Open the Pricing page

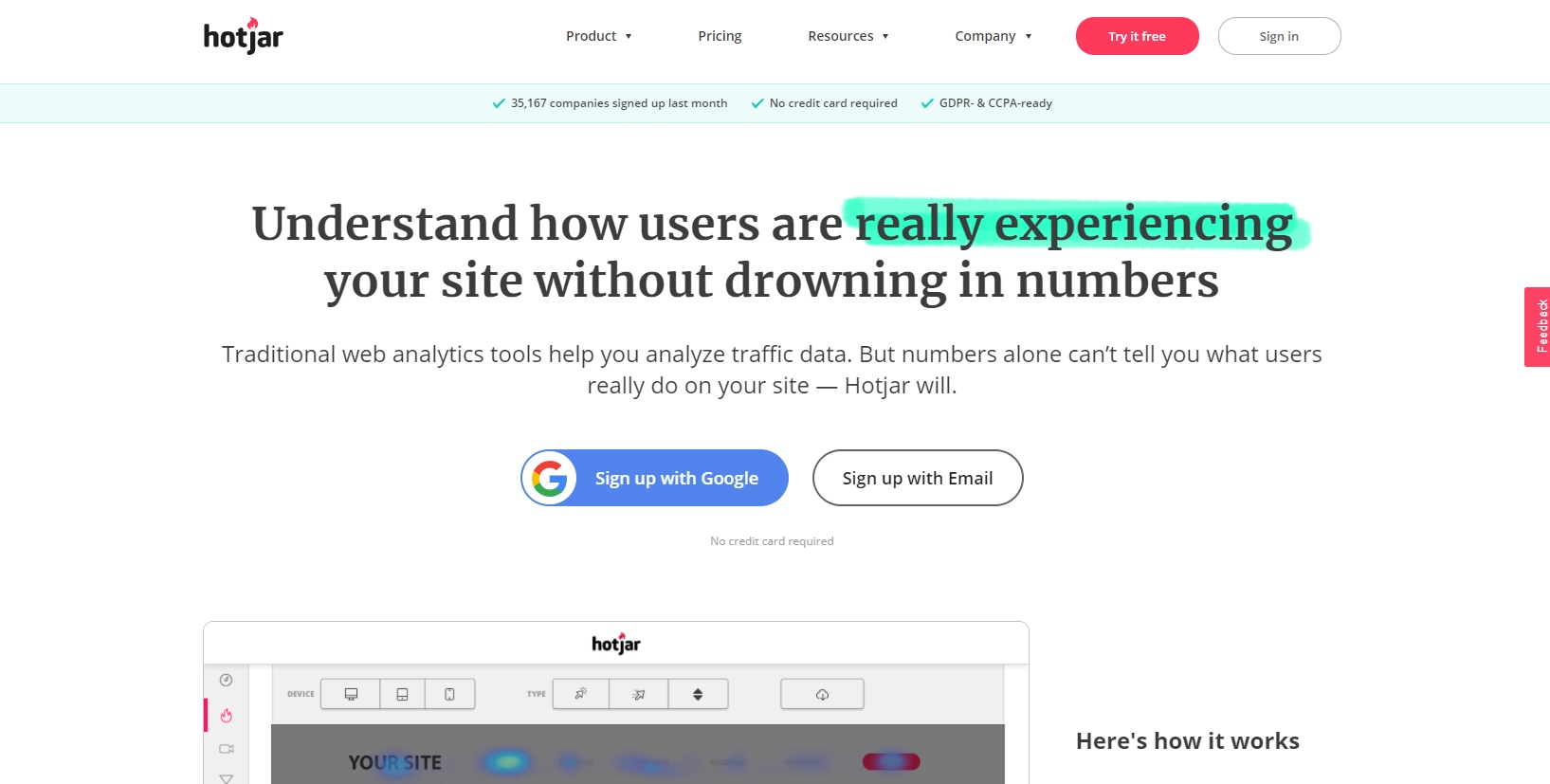point(720,36)
